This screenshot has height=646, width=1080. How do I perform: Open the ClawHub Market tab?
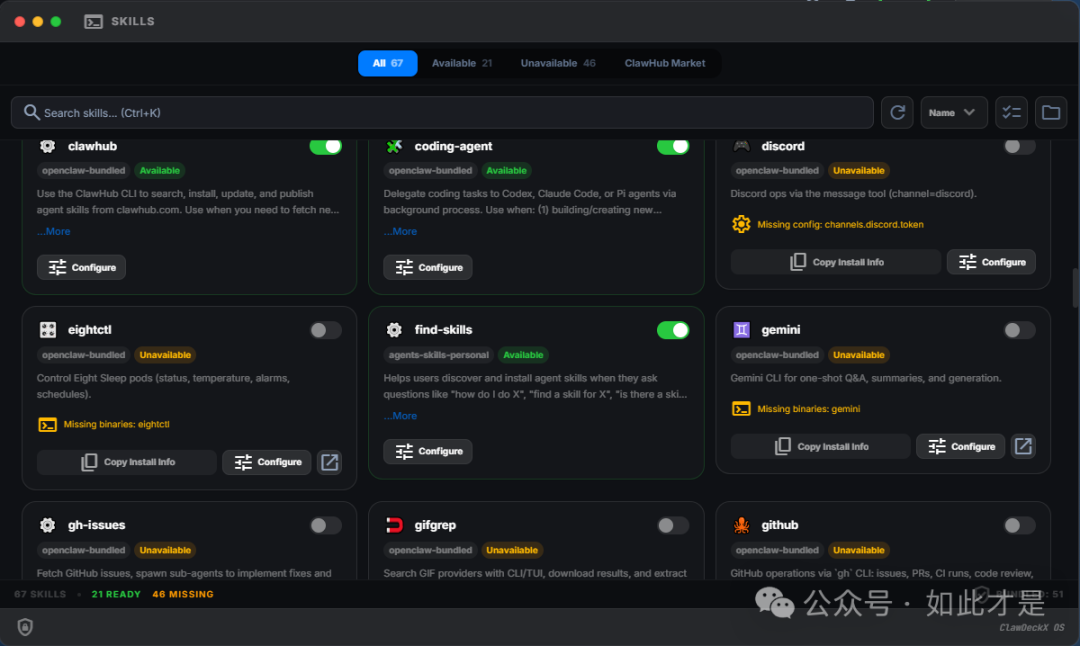coord(665,63)
